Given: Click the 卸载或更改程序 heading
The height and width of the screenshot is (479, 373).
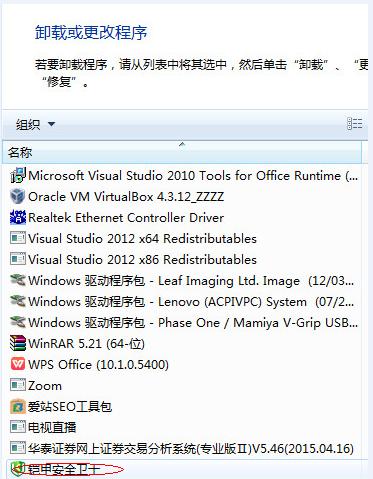Looking at the screenshot, I should click(x=91, y=33).
